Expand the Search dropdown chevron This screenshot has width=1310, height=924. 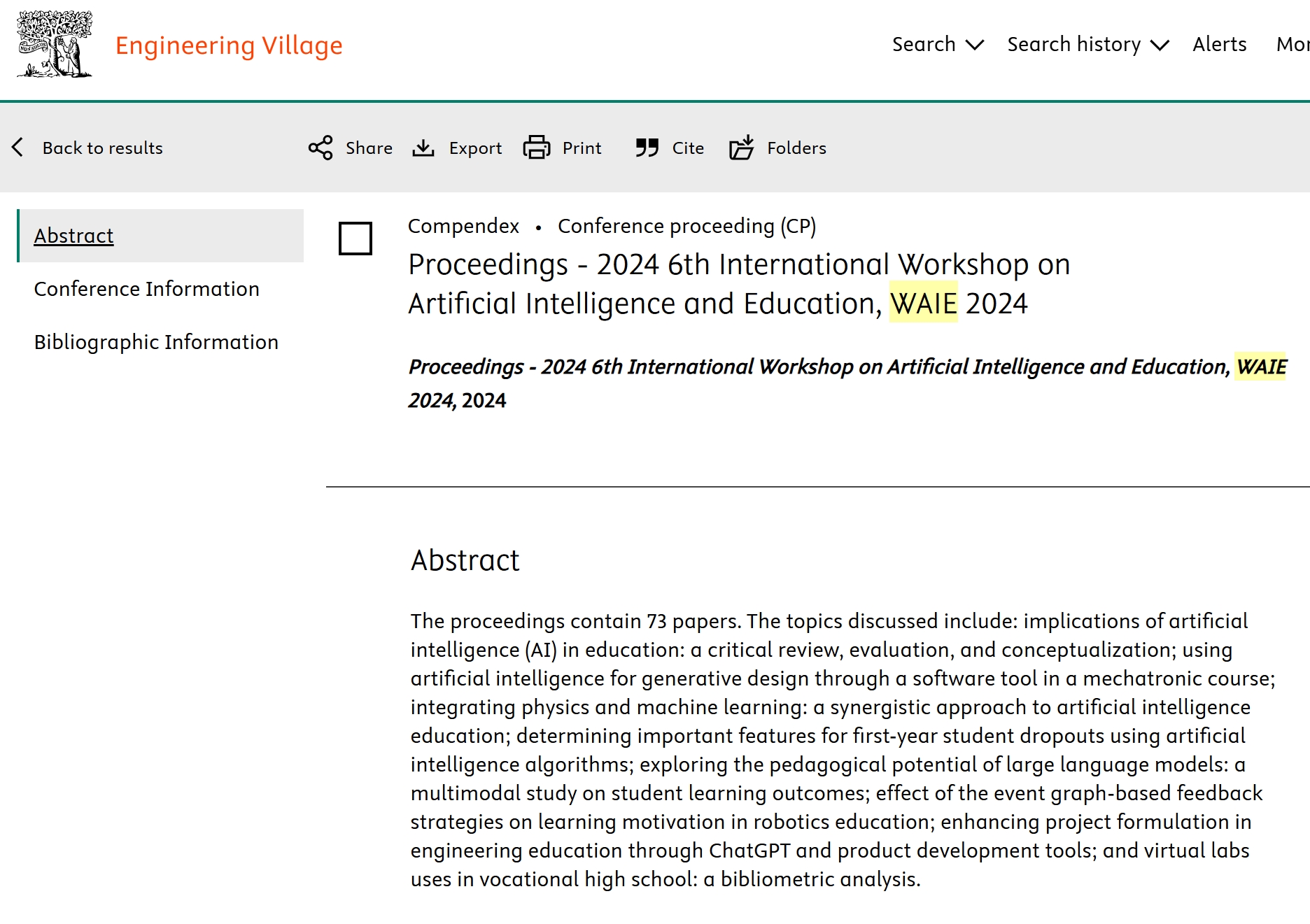pos(975,45)
